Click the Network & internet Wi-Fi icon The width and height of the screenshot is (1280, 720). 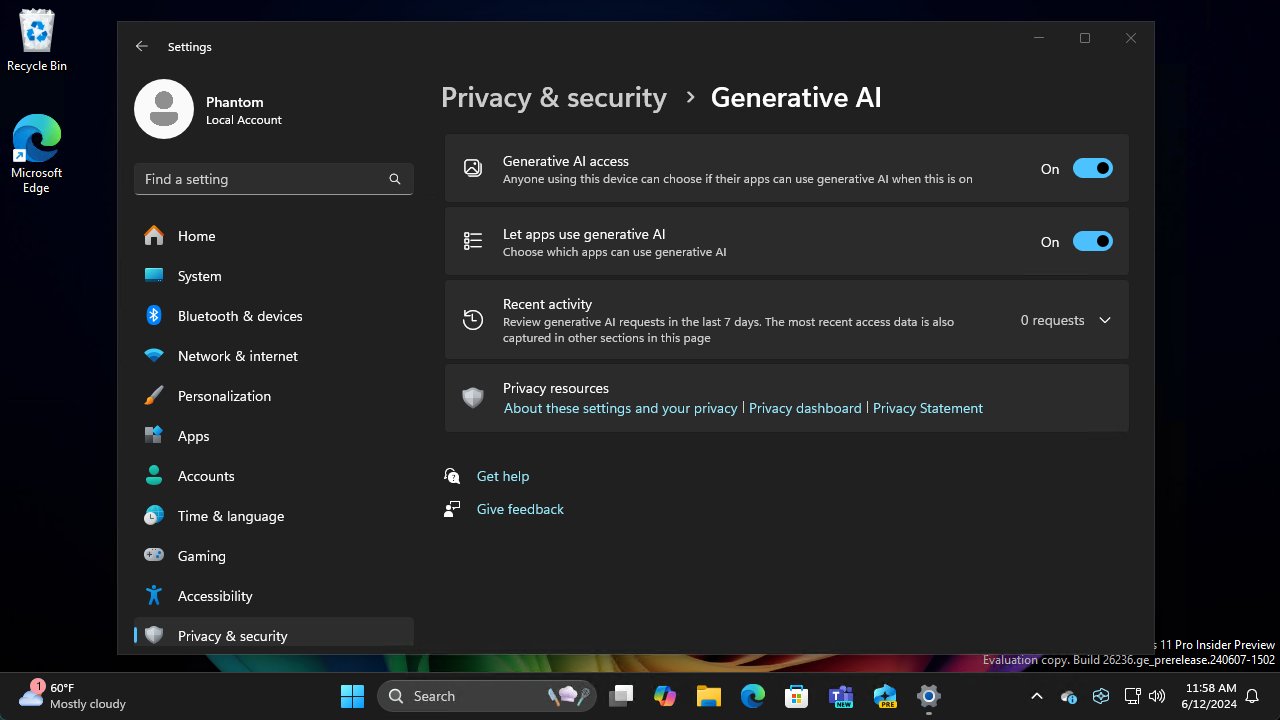point(154,356)
